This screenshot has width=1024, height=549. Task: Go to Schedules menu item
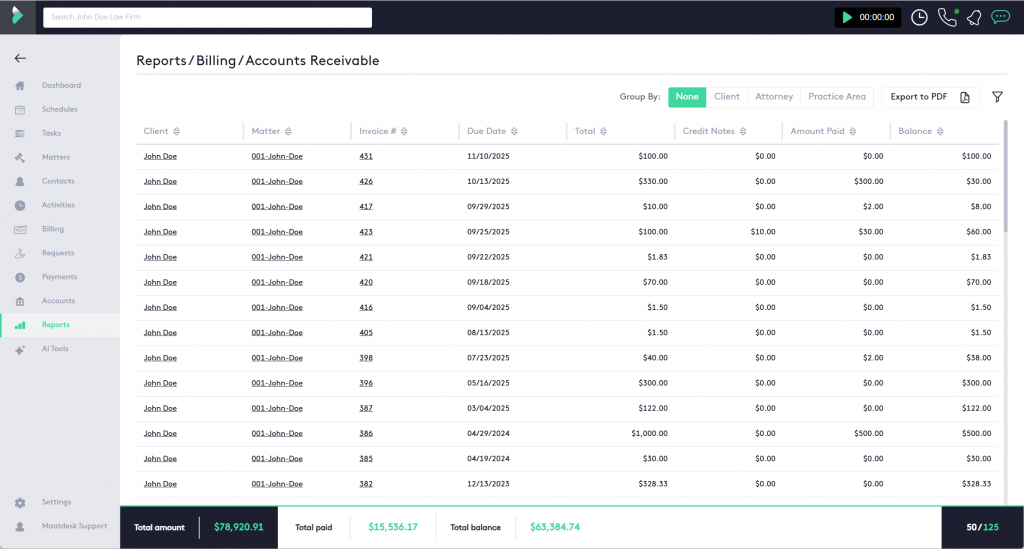[x=59, y=110]
